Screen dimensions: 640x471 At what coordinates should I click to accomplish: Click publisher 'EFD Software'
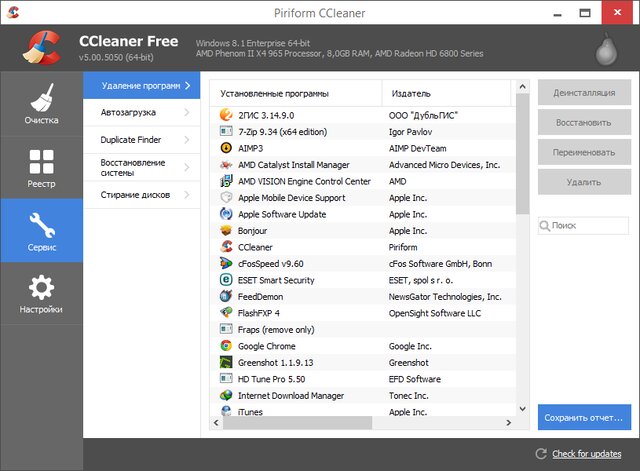click(x=415, y=379)
